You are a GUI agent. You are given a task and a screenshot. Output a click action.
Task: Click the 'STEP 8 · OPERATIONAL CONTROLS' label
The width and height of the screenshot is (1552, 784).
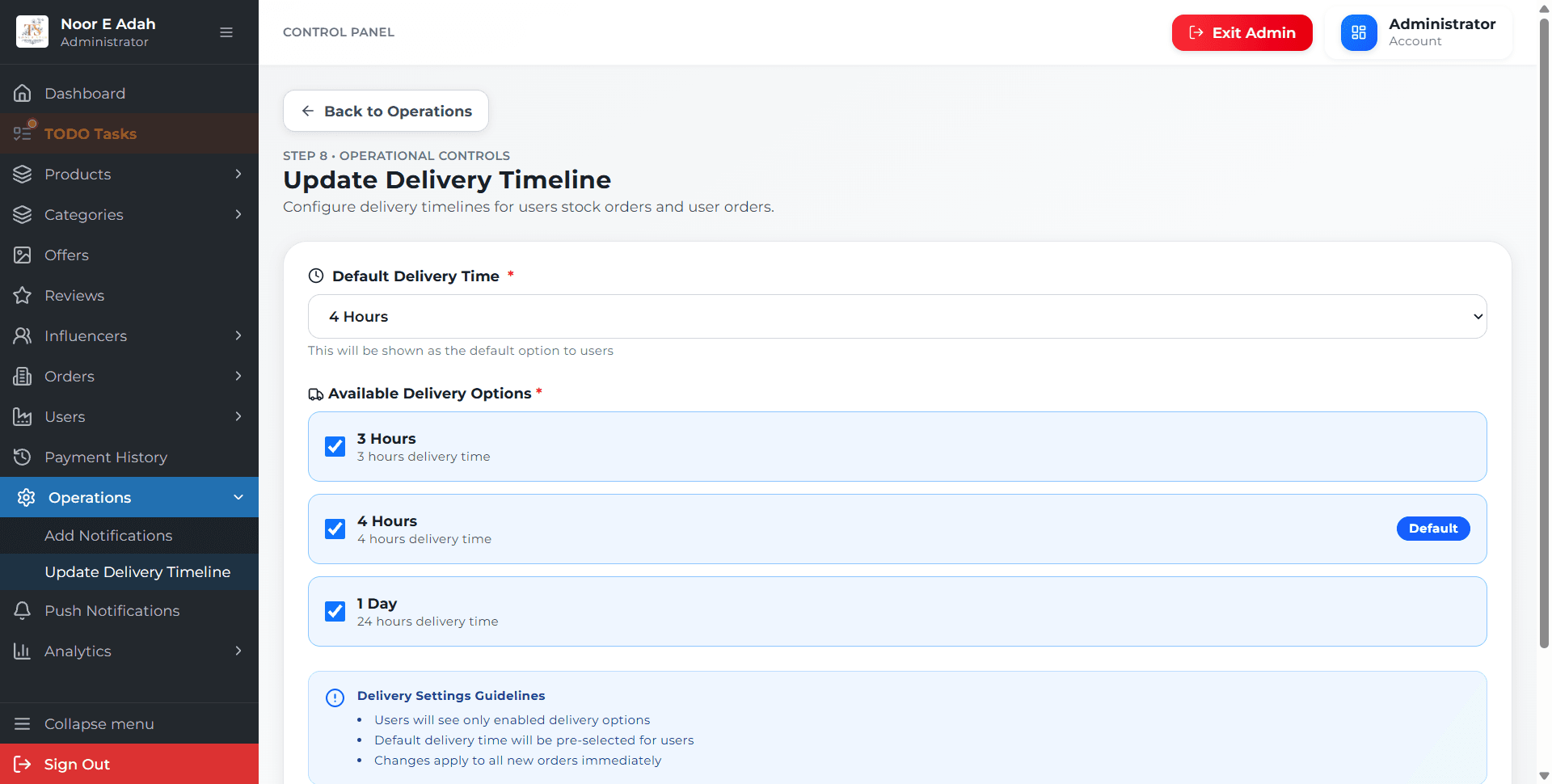pyautogui.click(x=396, y=155)
